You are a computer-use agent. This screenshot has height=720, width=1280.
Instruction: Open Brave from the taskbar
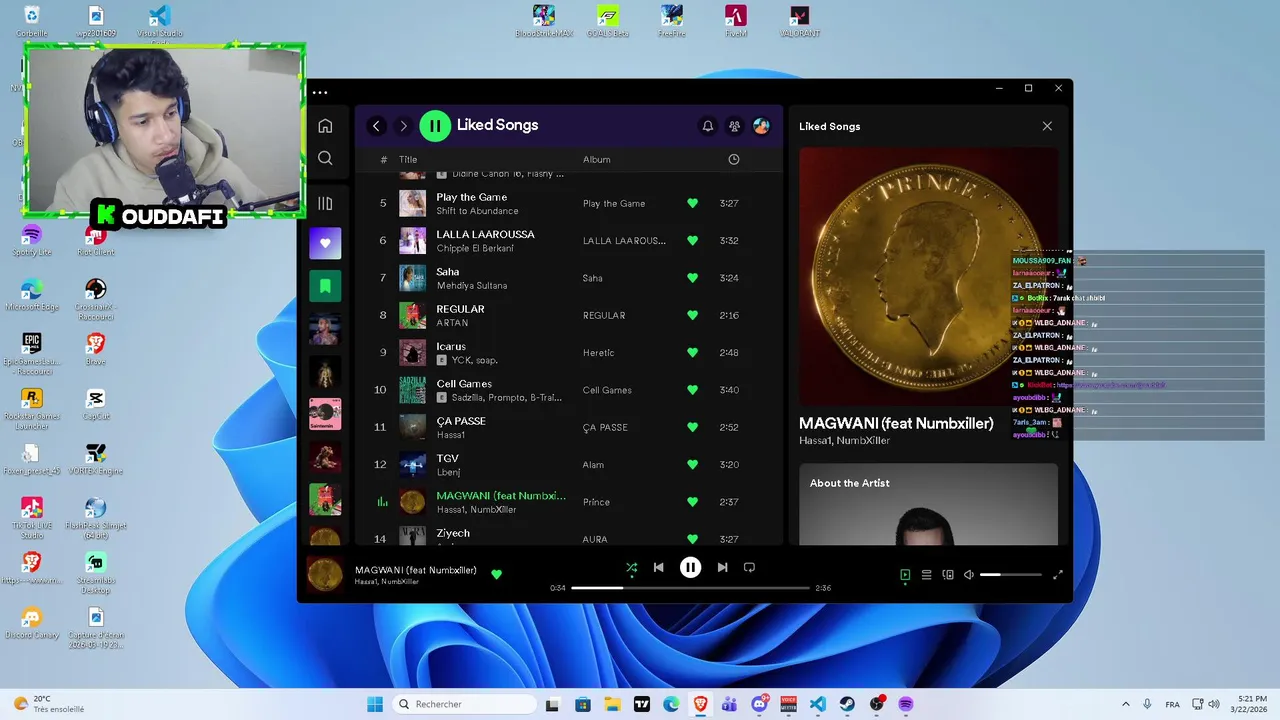pyautogui.click(x=700, y=704)
